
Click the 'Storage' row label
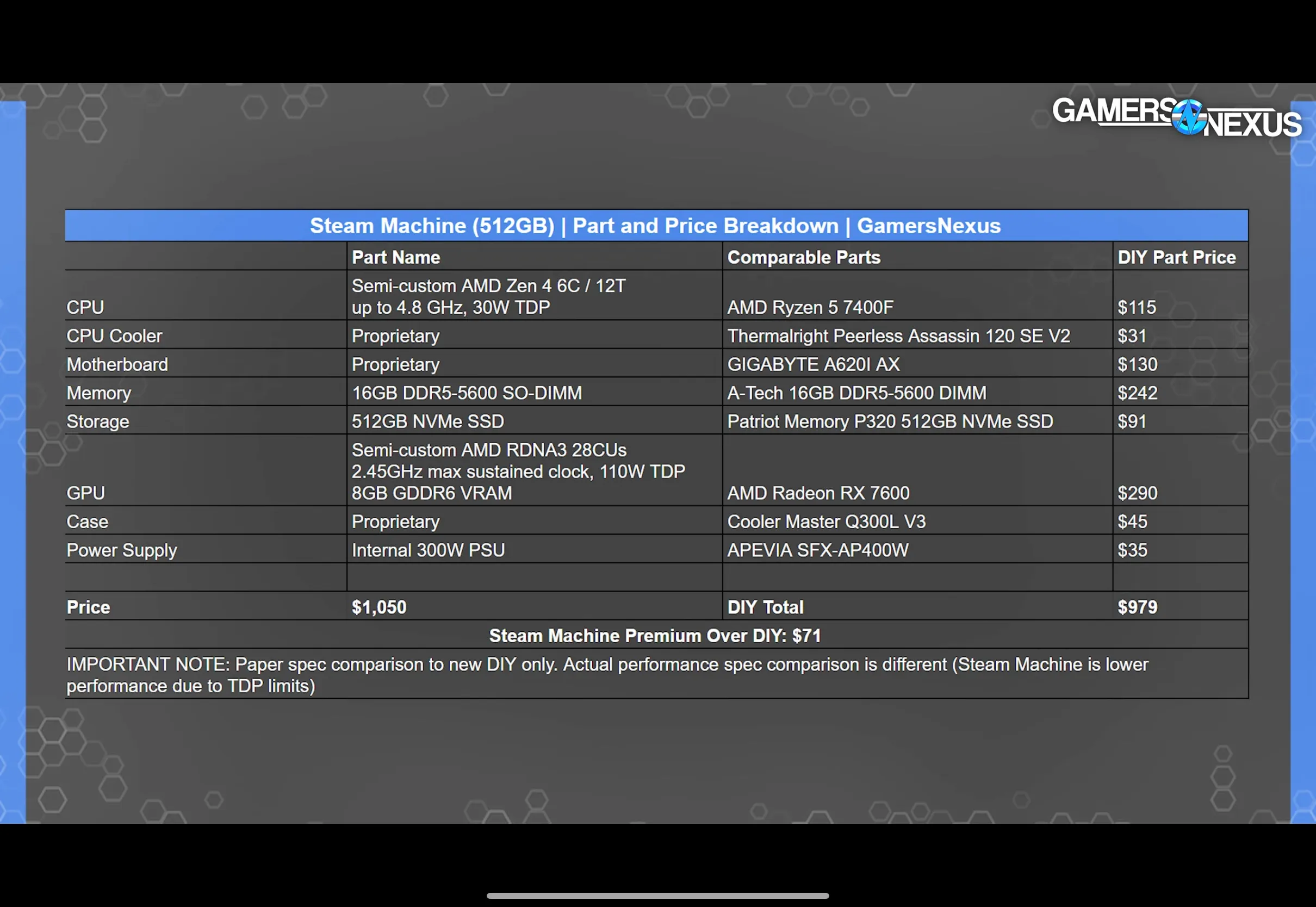point(98,421)
